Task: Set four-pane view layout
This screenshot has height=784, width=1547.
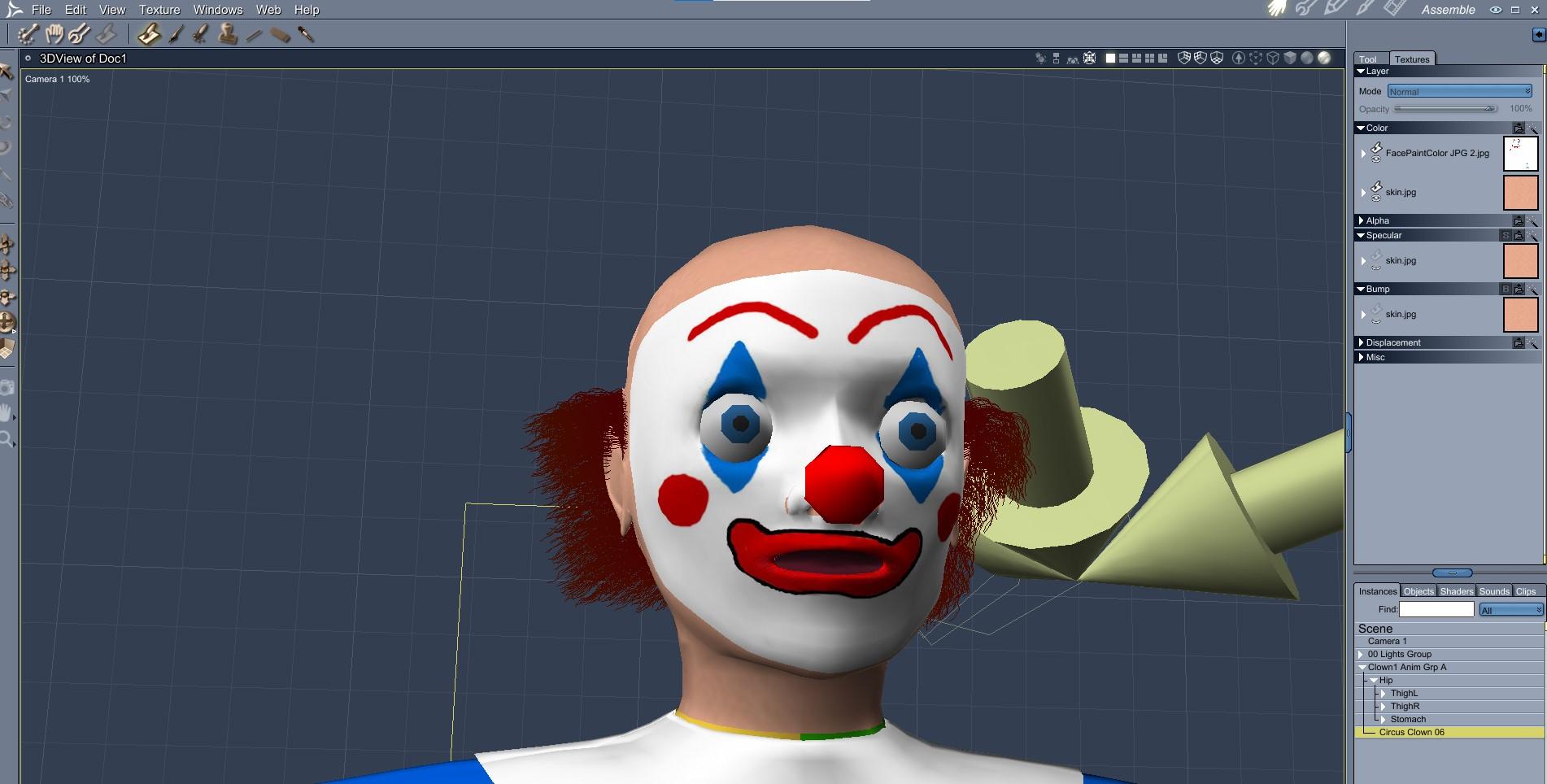Action: (x=1149, y=59)
